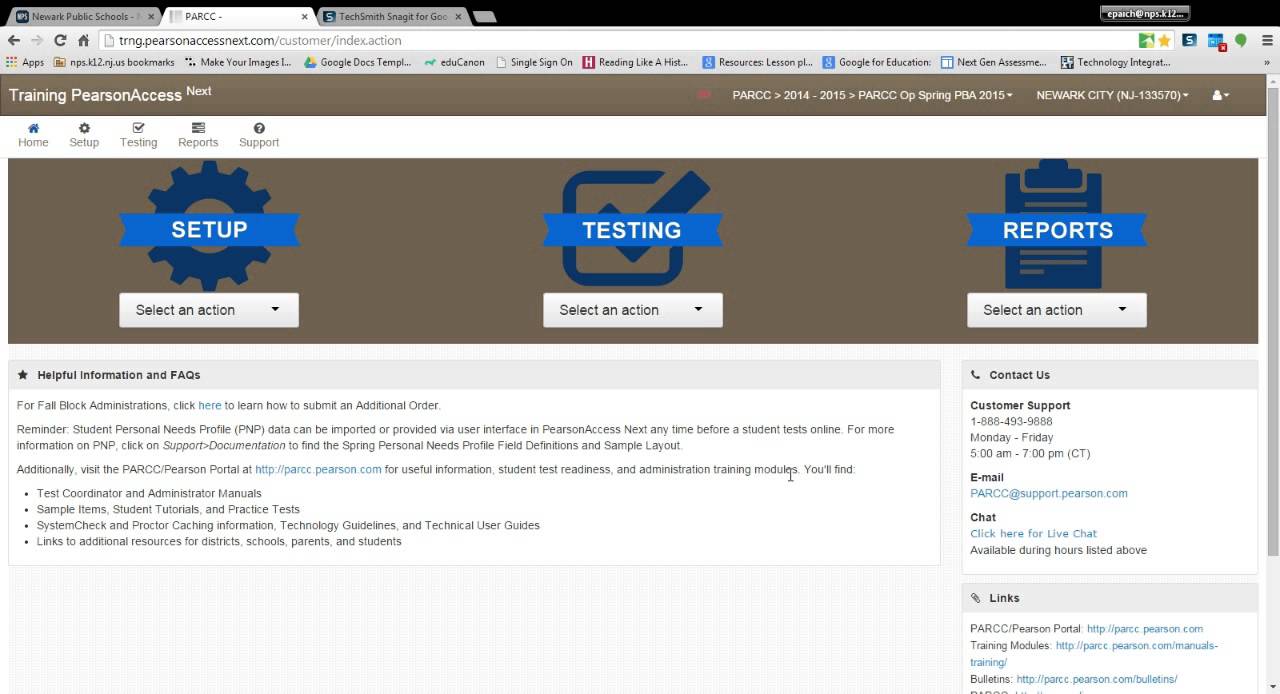Open the PARCC/Pearson Portal link
This screenshot has height=694, width=1280.
[1145, 629]
